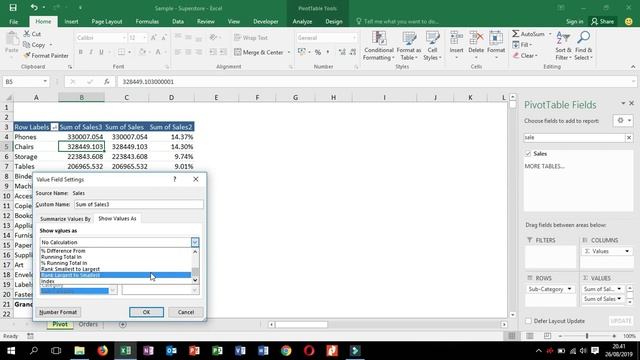Click the Insert cells icon
The image size is (640, 360).
[456, 39]
